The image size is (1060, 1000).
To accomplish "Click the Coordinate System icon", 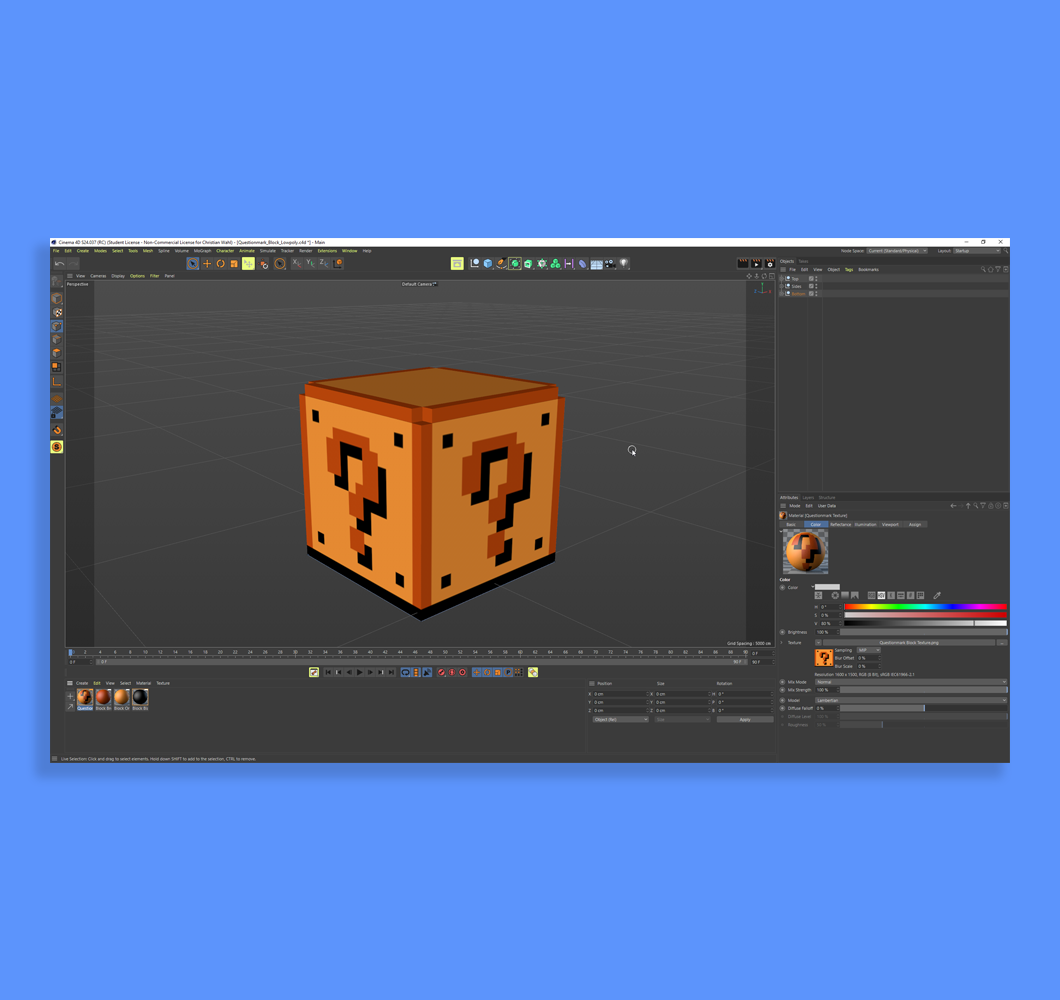I will [x=337, y=263].
